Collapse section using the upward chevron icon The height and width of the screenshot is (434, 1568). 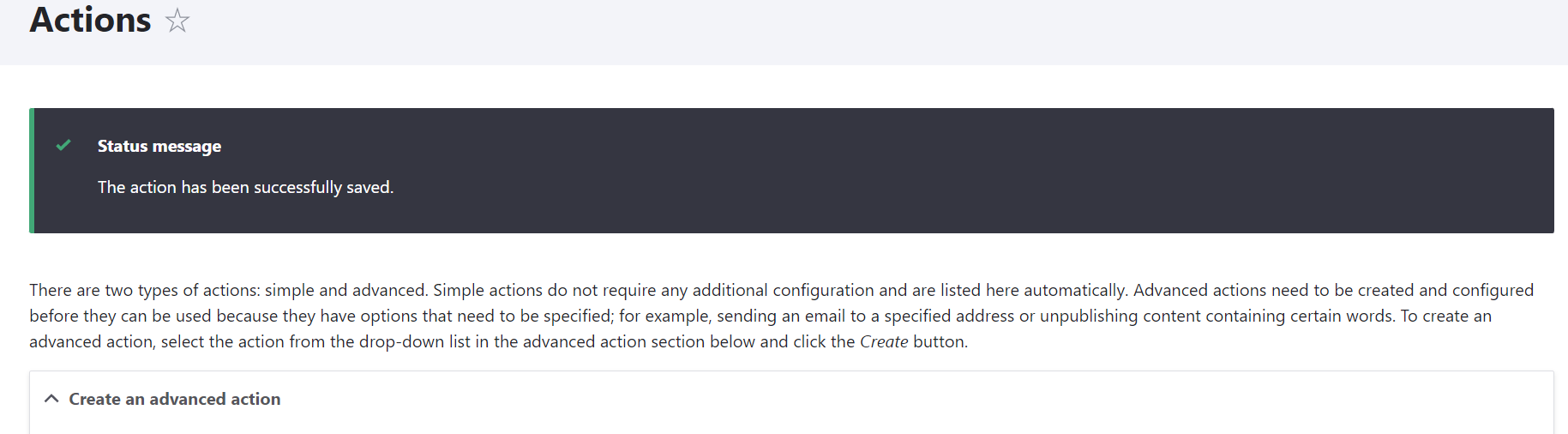click(x=51, y=399)
